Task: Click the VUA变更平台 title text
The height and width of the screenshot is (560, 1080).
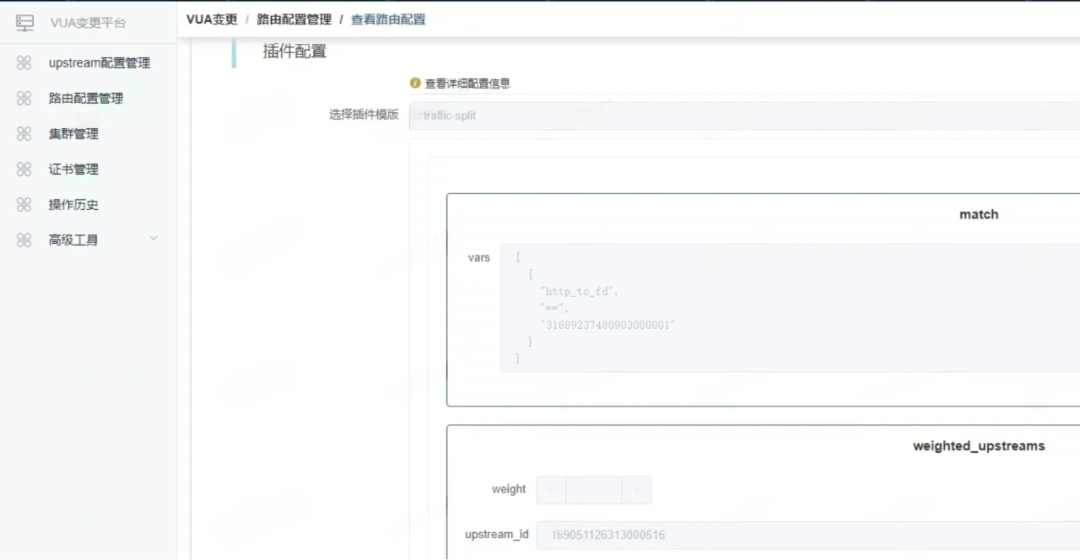Action: [88, 23]
